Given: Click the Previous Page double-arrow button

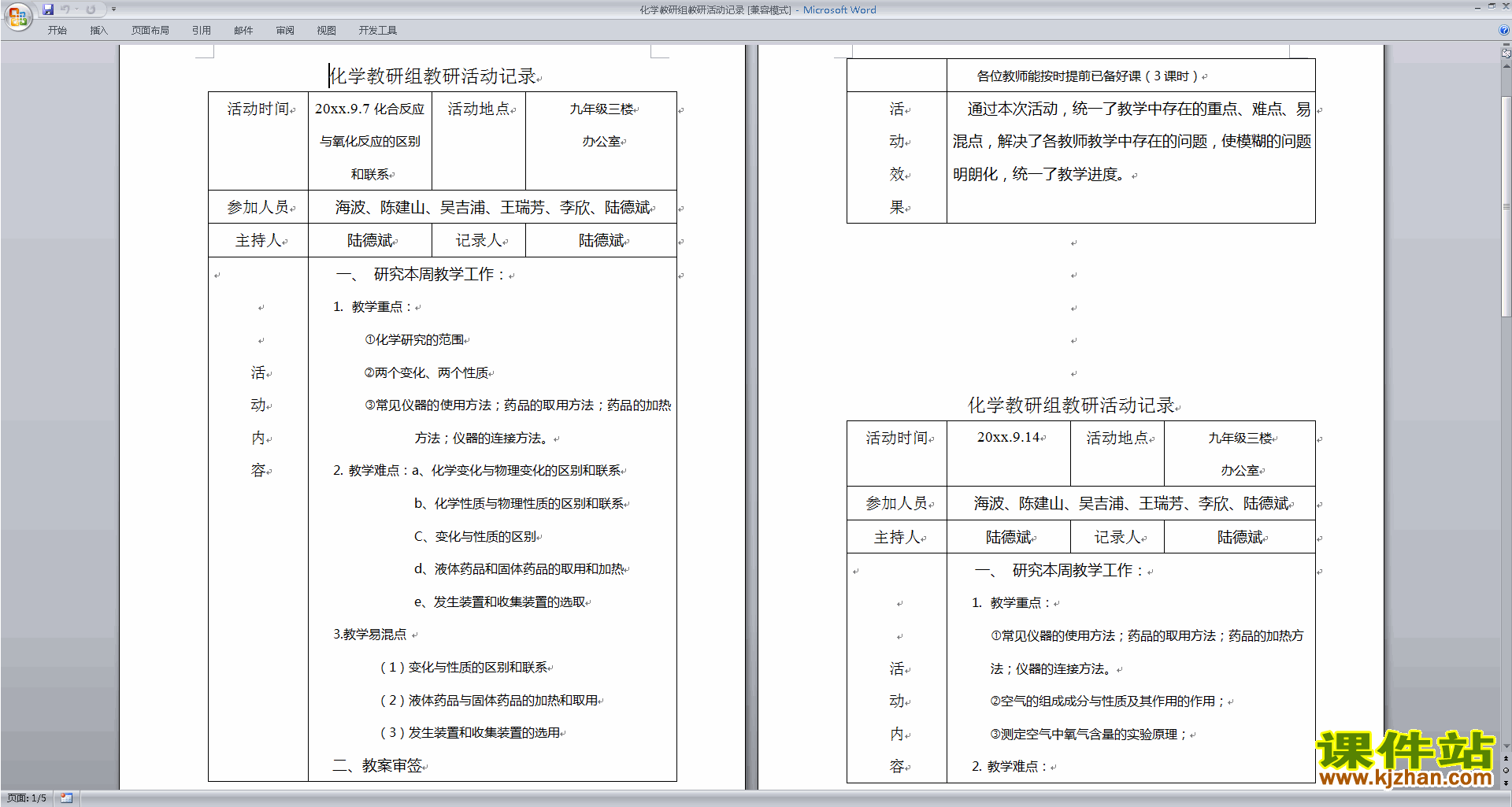Looking at the screenshot, I should tap(1506, 758).
